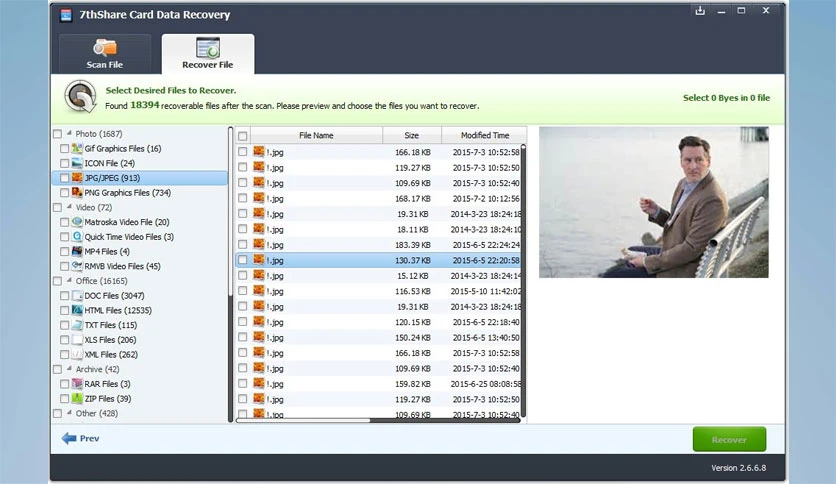Image resolution: width=836 pixels, height=484 pixels.
Task: Click the Recover File tab icon
Action: point(208,47)
